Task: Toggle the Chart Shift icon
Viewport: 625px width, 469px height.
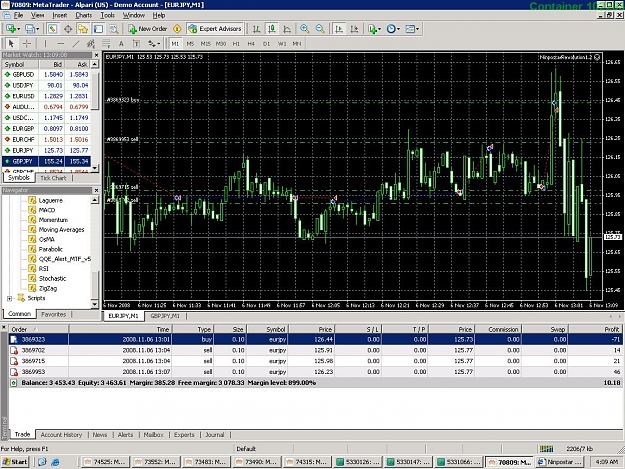Action: (x=354, y=29)
